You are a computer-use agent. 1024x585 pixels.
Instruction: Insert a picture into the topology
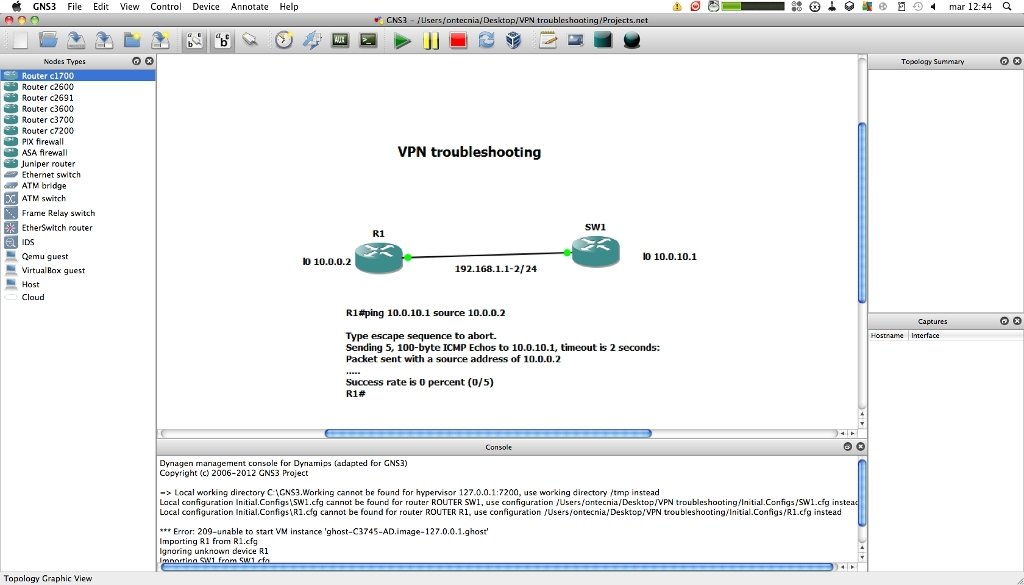[575, 40]
